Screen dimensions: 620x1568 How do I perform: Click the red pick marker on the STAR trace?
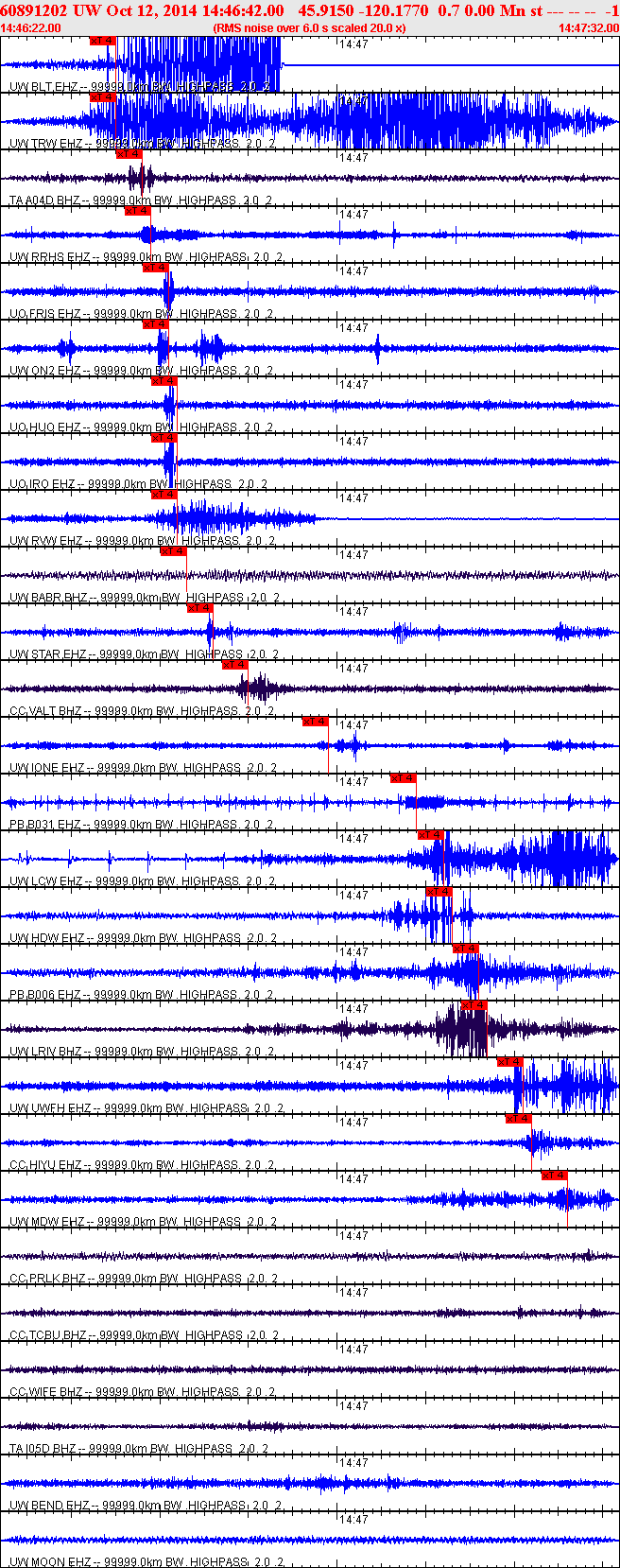coord(199,608)
